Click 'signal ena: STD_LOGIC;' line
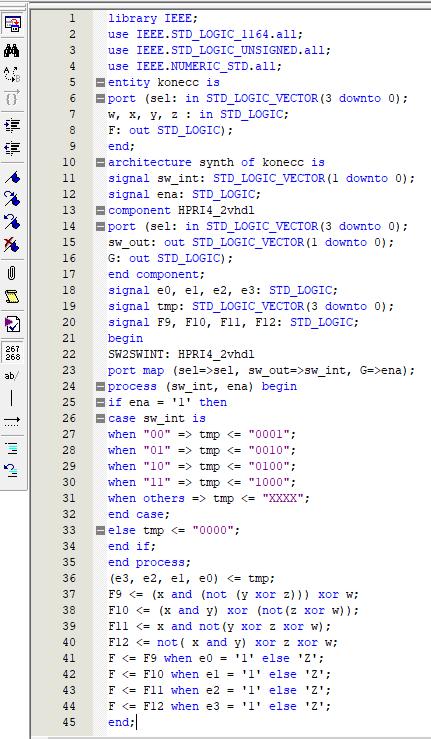The width and height of the screenshot is (431, 739). point(184,195)
